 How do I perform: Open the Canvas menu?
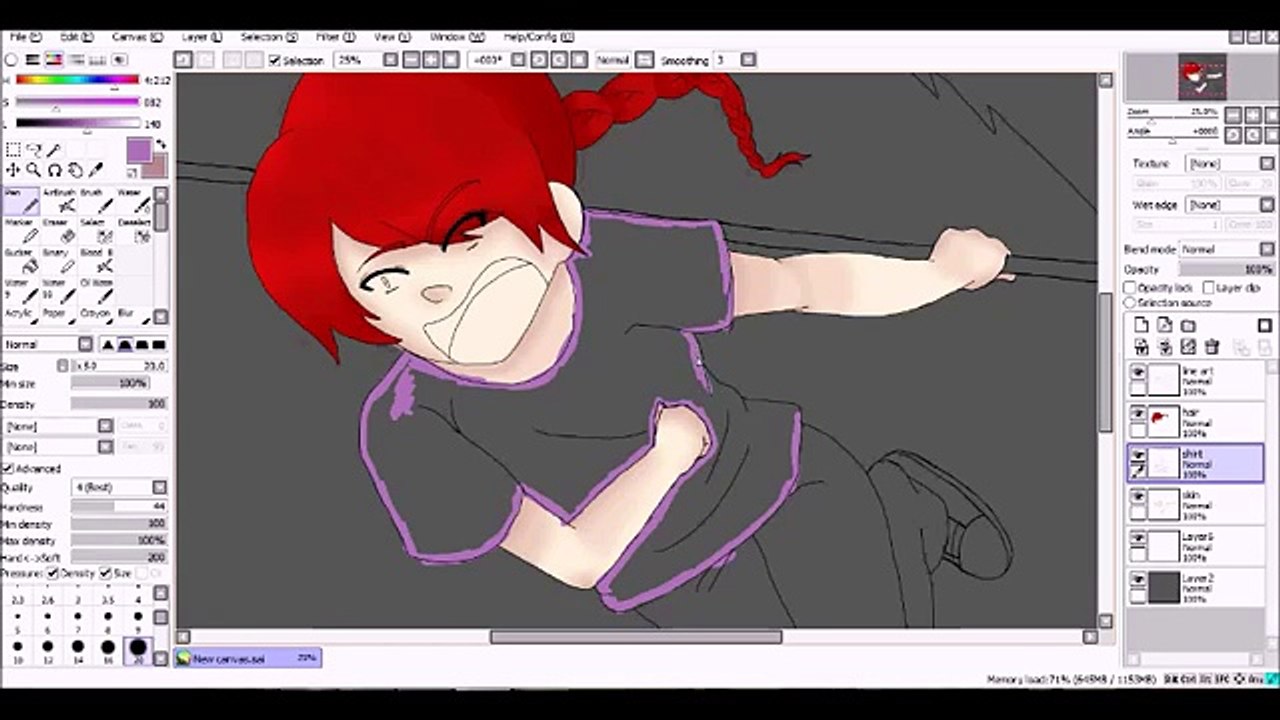(137, 37)
